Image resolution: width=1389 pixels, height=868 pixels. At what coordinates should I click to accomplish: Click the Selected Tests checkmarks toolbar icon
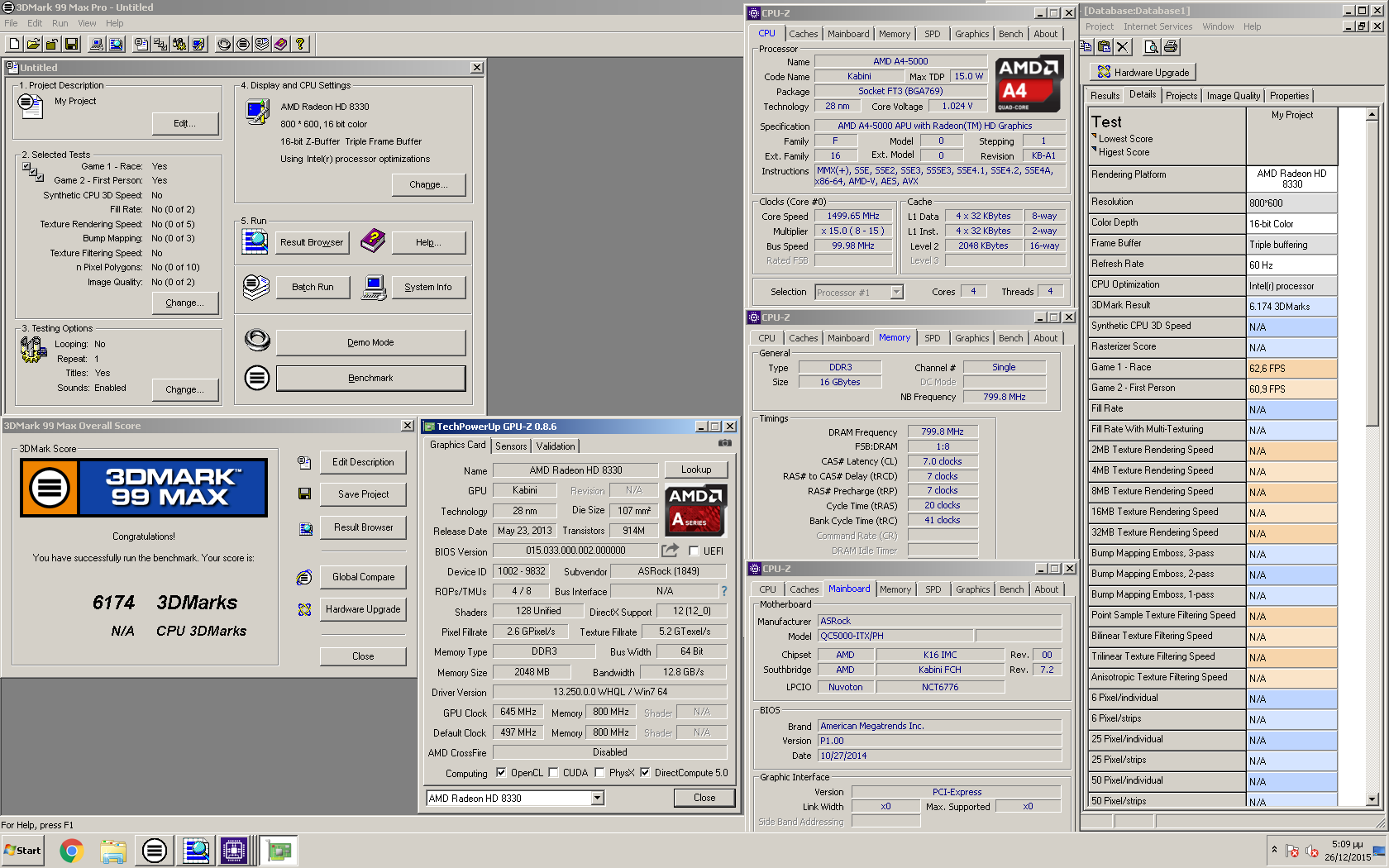pyautogui.click(x=160, y=44)
